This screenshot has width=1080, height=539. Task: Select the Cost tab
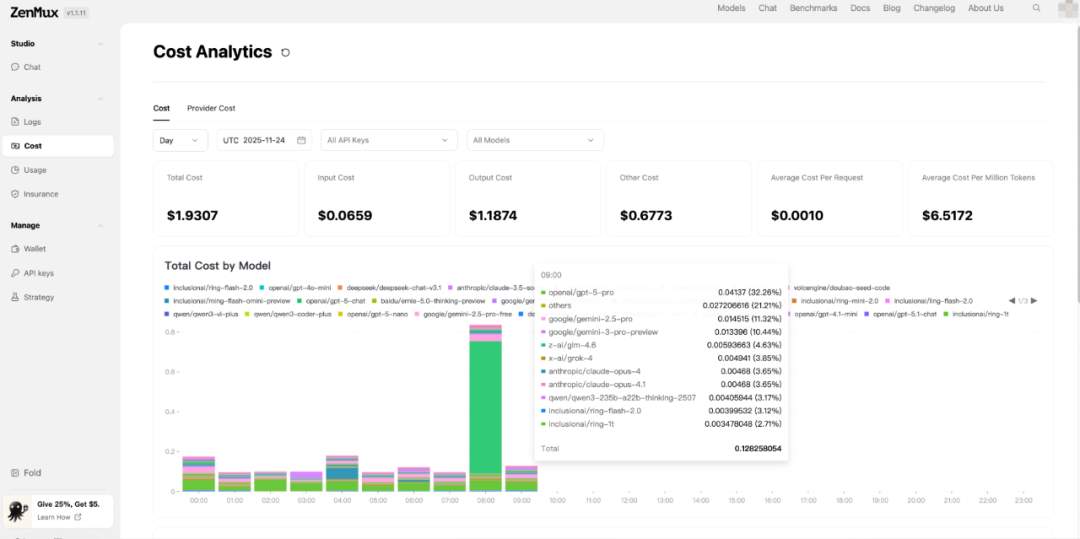161,108
